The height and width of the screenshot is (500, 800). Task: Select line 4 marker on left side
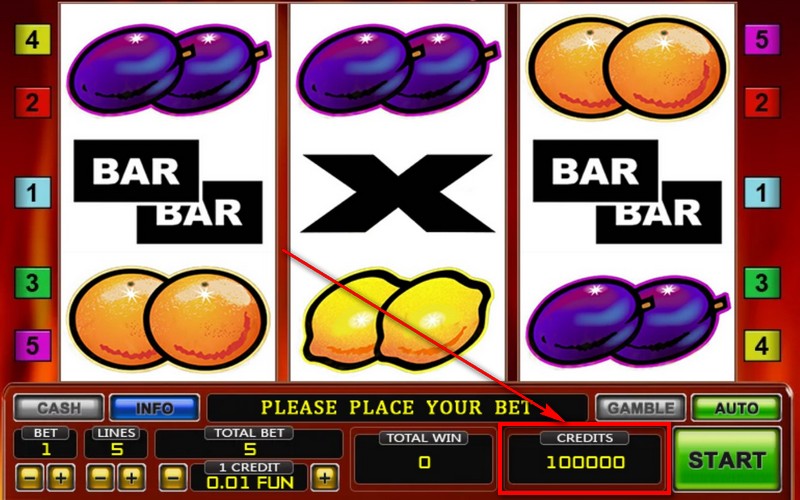coord(33,39)
